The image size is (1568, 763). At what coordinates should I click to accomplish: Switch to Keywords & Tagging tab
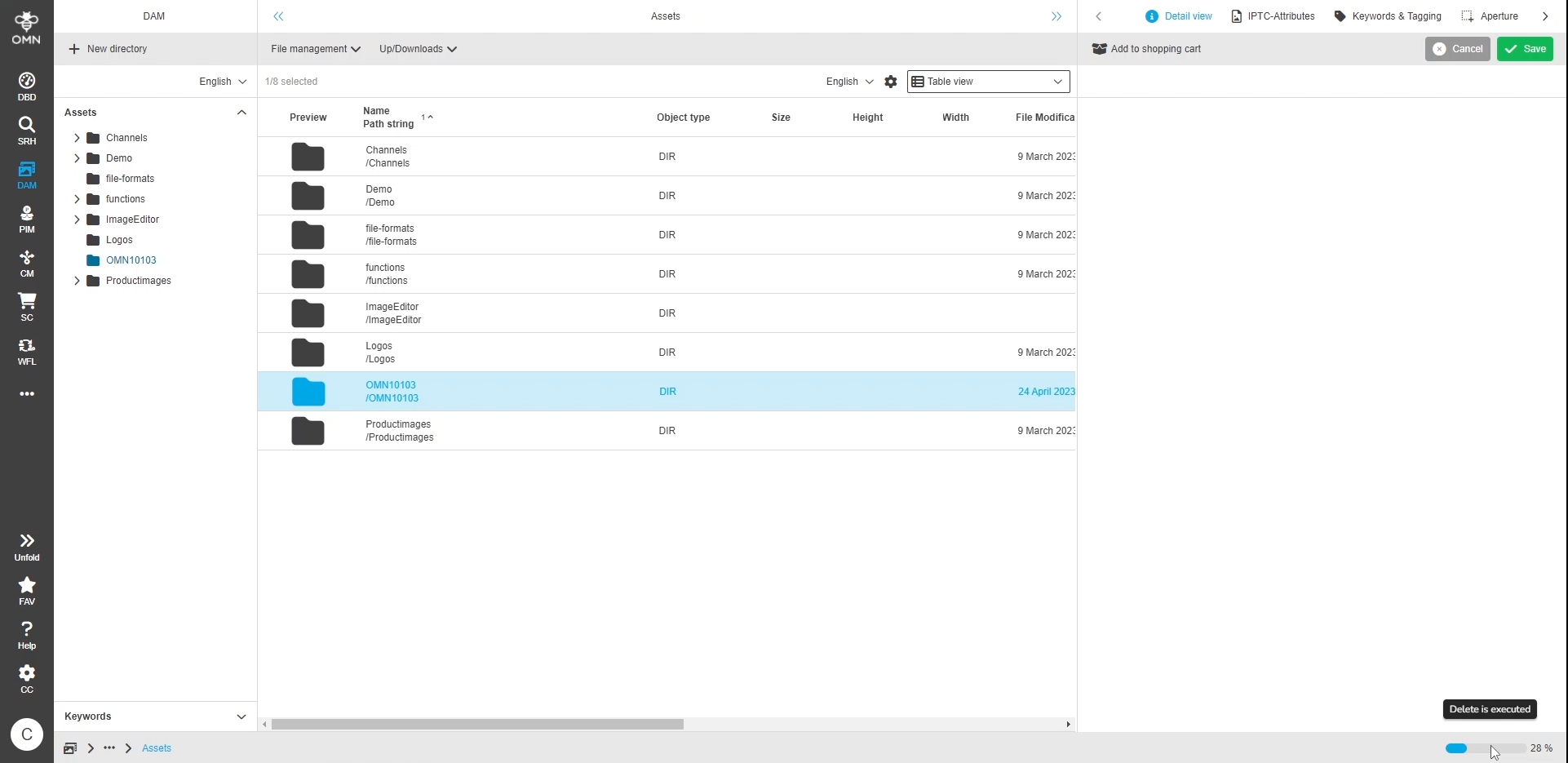point(1388,16)
